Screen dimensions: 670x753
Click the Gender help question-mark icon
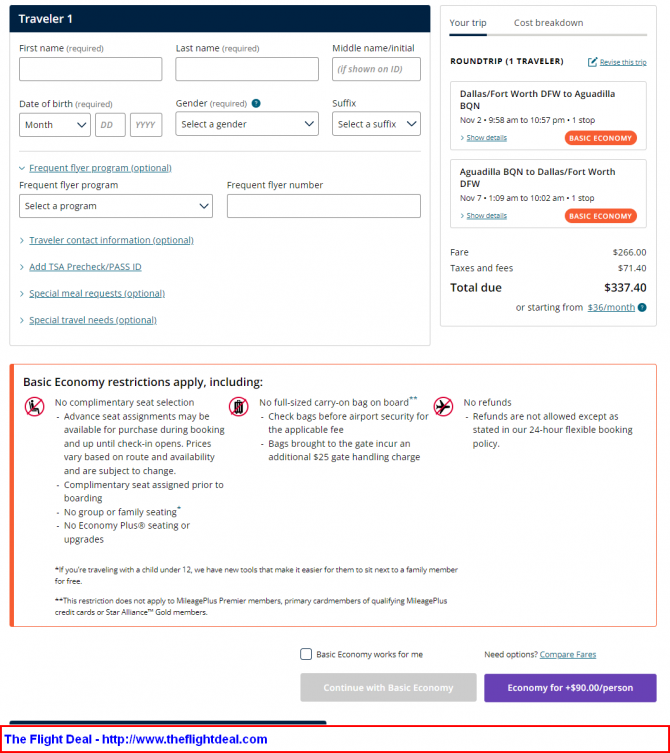(256, 103)
